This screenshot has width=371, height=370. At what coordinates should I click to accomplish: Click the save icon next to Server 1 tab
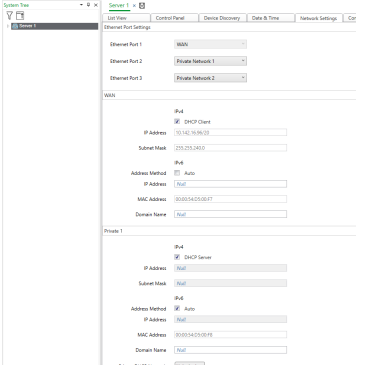pos(142,6)
